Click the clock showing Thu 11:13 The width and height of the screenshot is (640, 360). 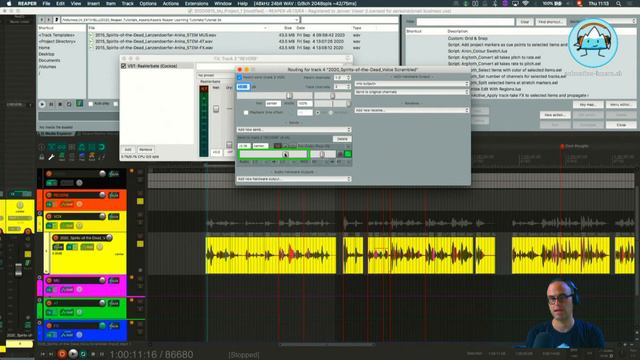pyautogui.click(x=599, y=3)
